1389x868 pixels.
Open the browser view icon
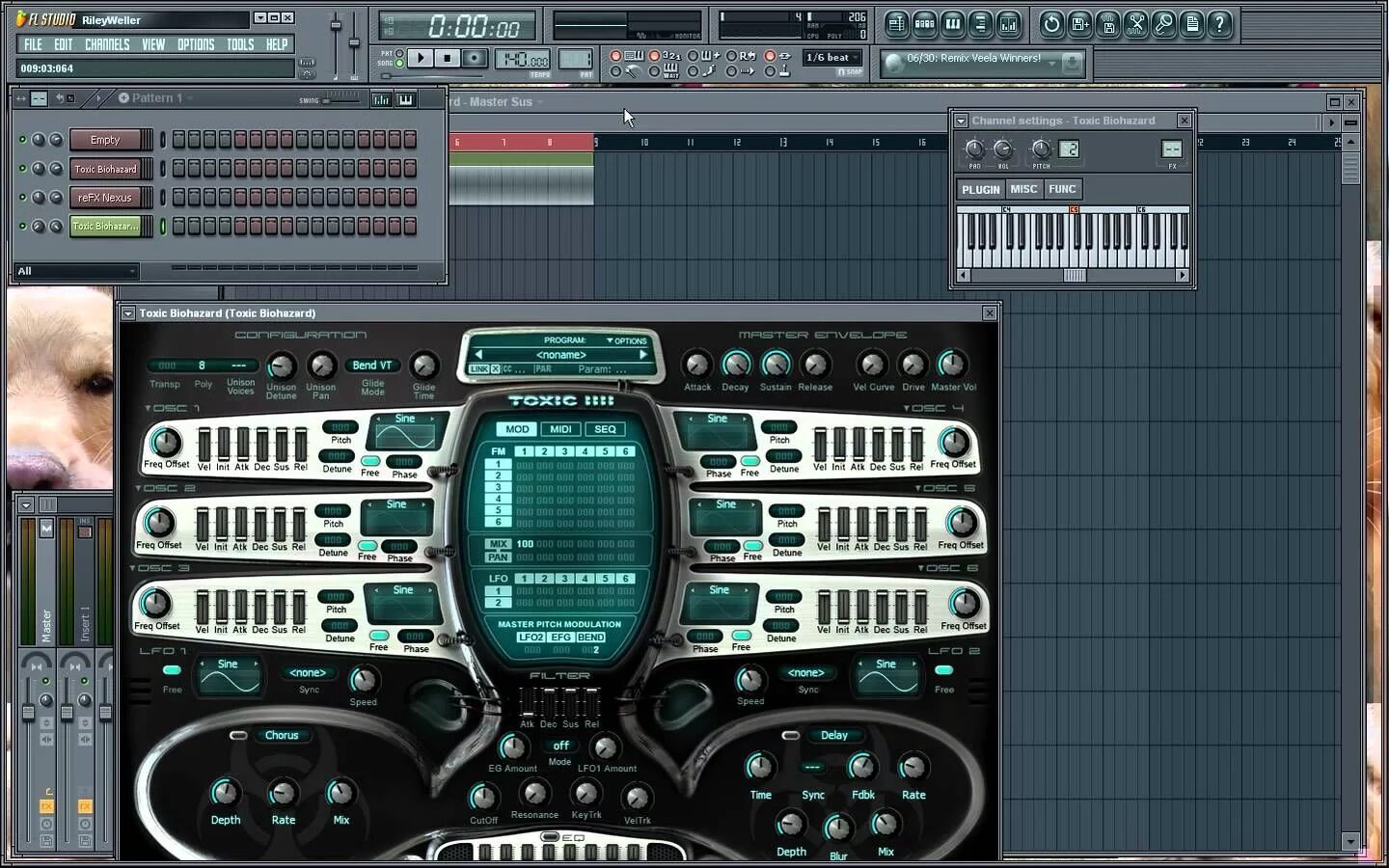(x=980, y=24)
